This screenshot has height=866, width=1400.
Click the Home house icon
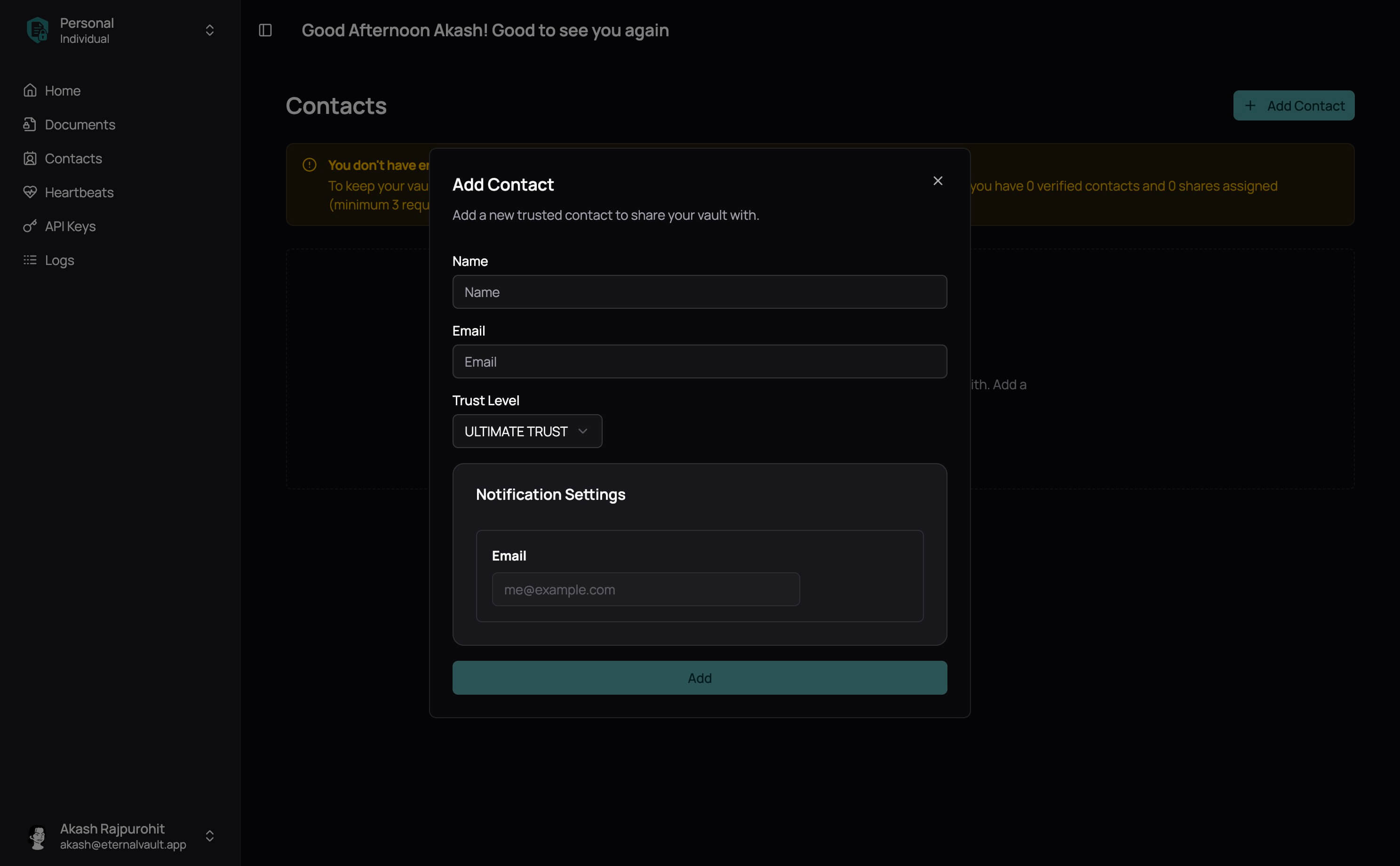(30, 90)
